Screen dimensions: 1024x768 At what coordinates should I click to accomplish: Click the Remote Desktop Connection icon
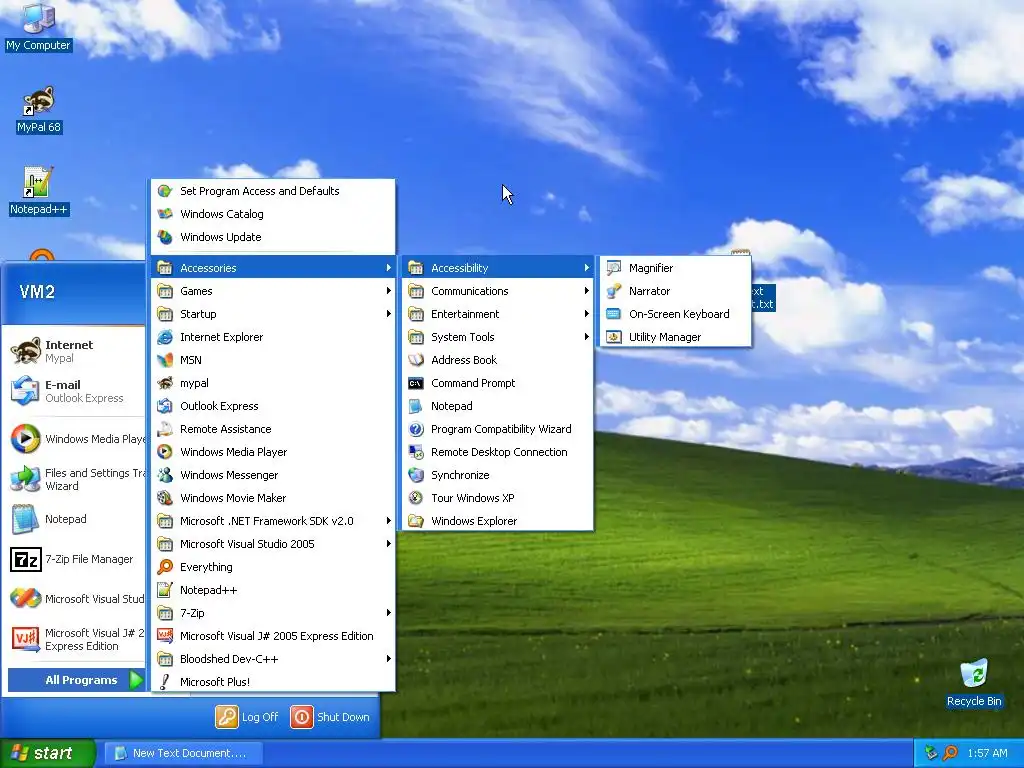[416, 452]
